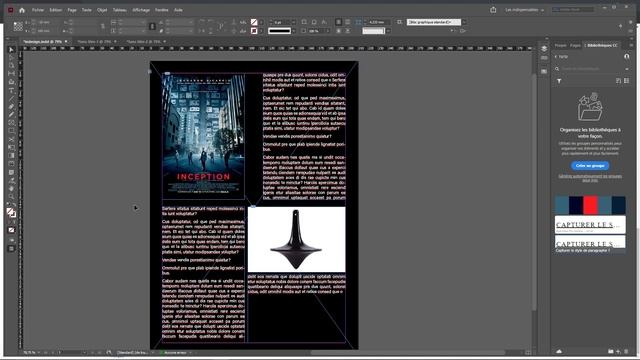The height and width of the screenshot is (360, 640).
Task: Select the spinning top image on page
Action: 296,239
